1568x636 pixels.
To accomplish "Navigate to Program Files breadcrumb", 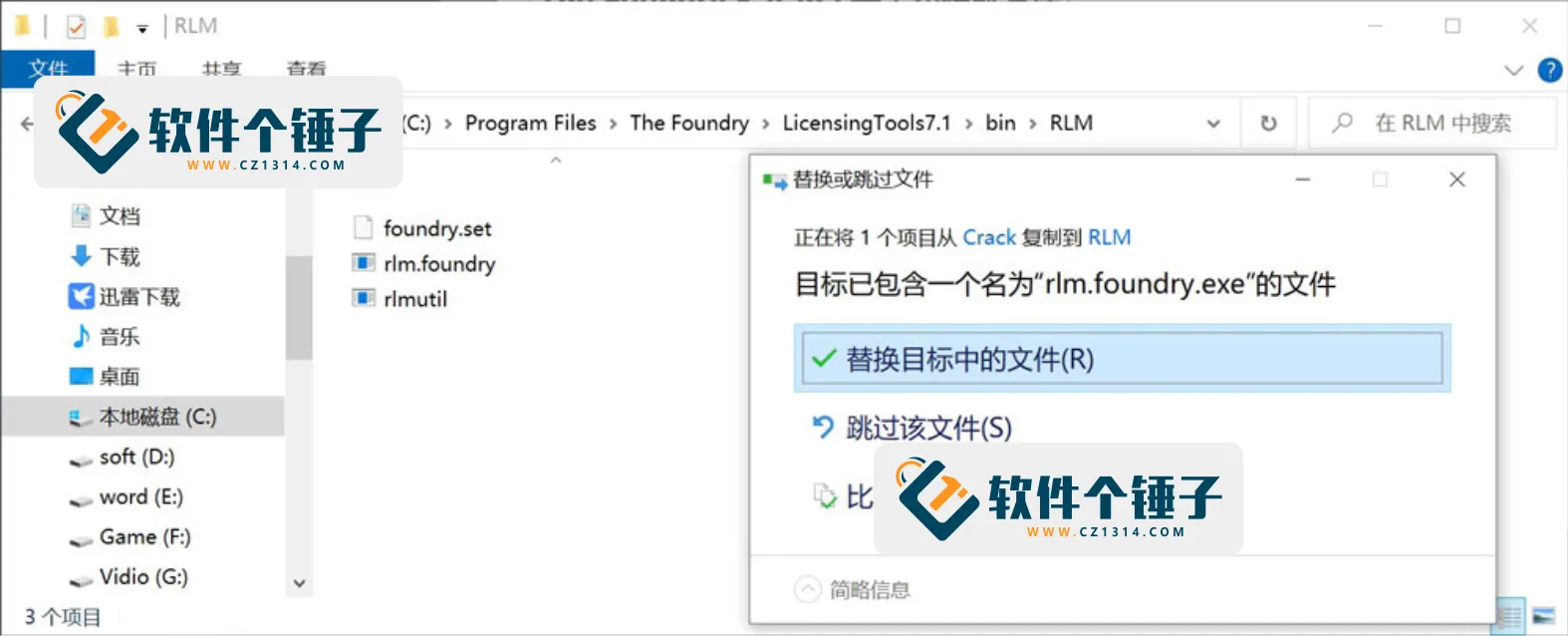I will (531, 123).
